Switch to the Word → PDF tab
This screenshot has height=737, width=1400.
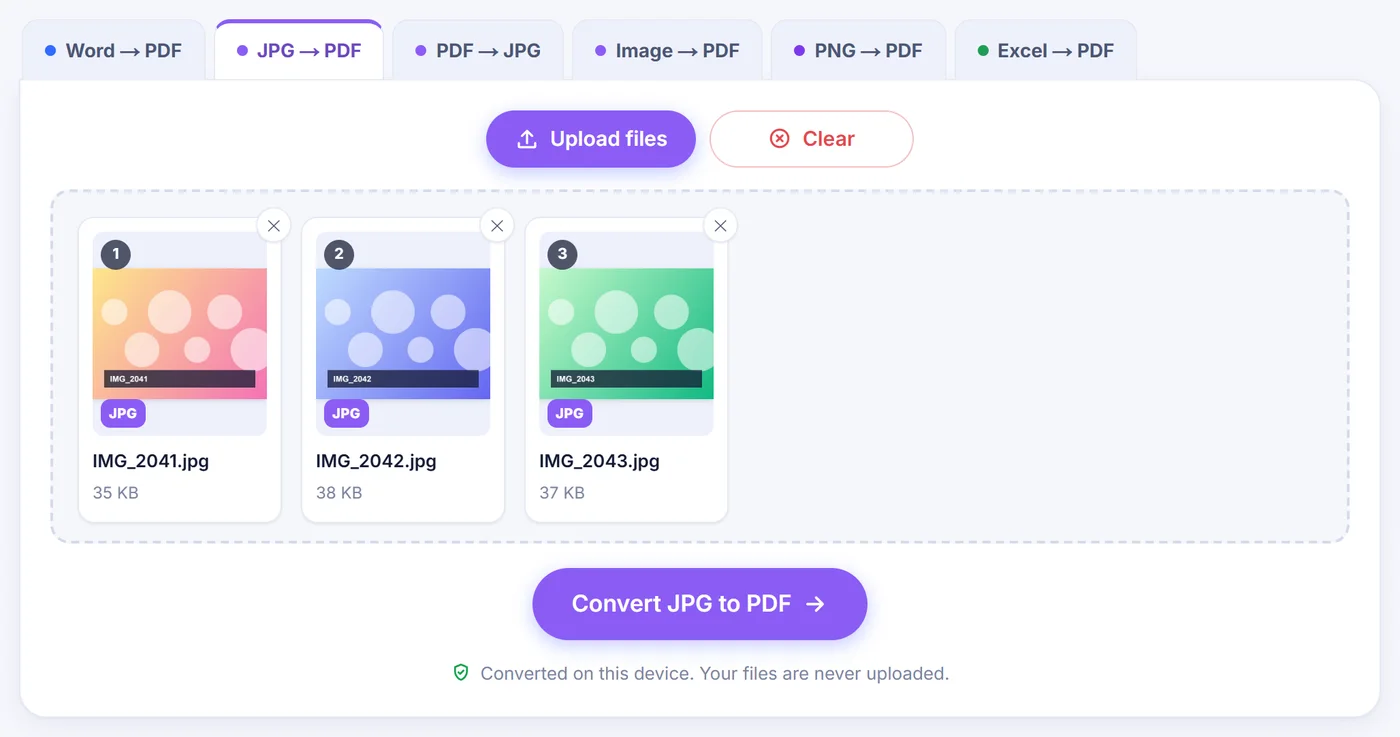click(x=113, y=50)
